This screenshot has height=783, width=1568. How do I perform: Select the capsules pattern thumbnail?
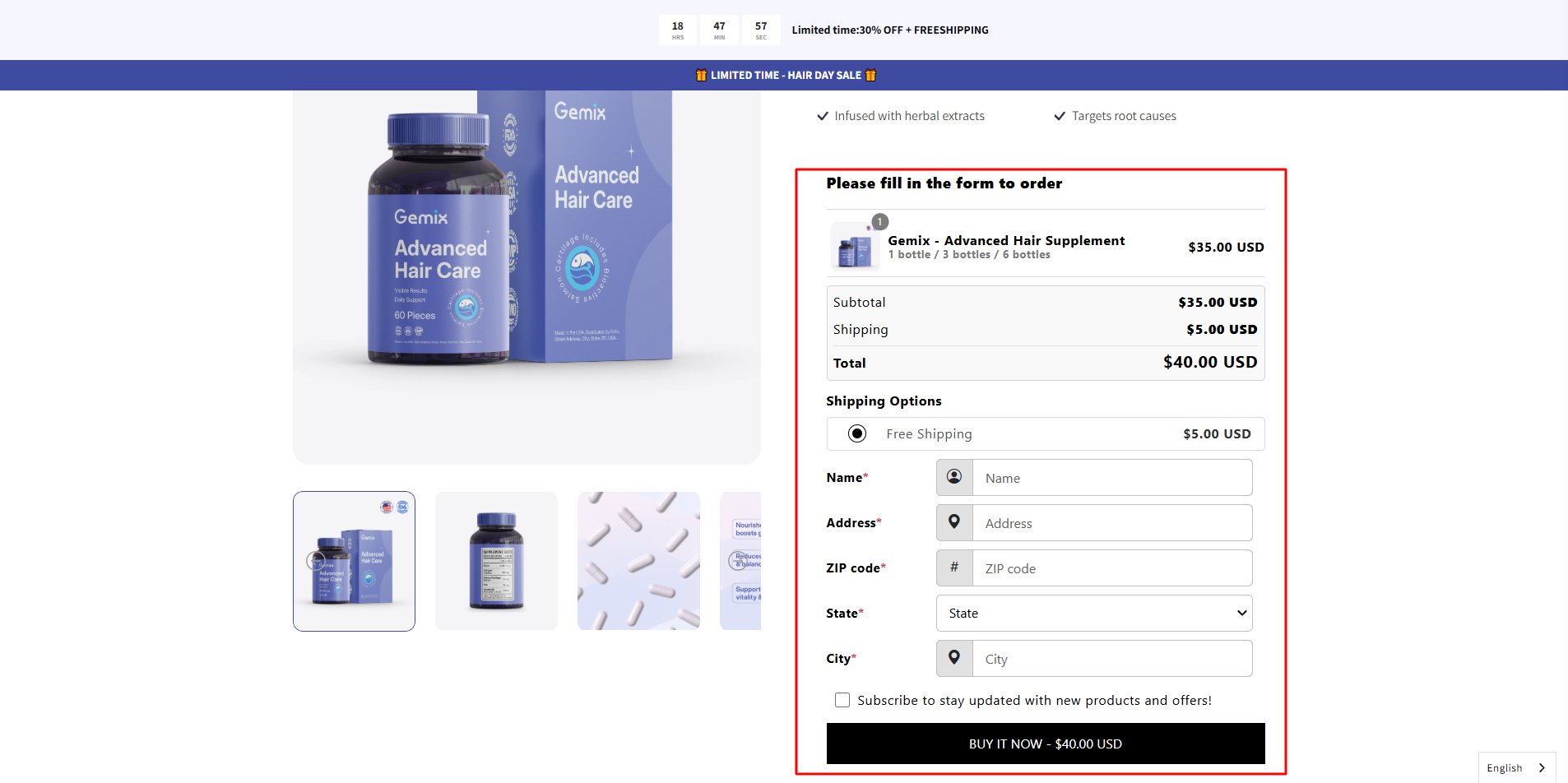638,561
